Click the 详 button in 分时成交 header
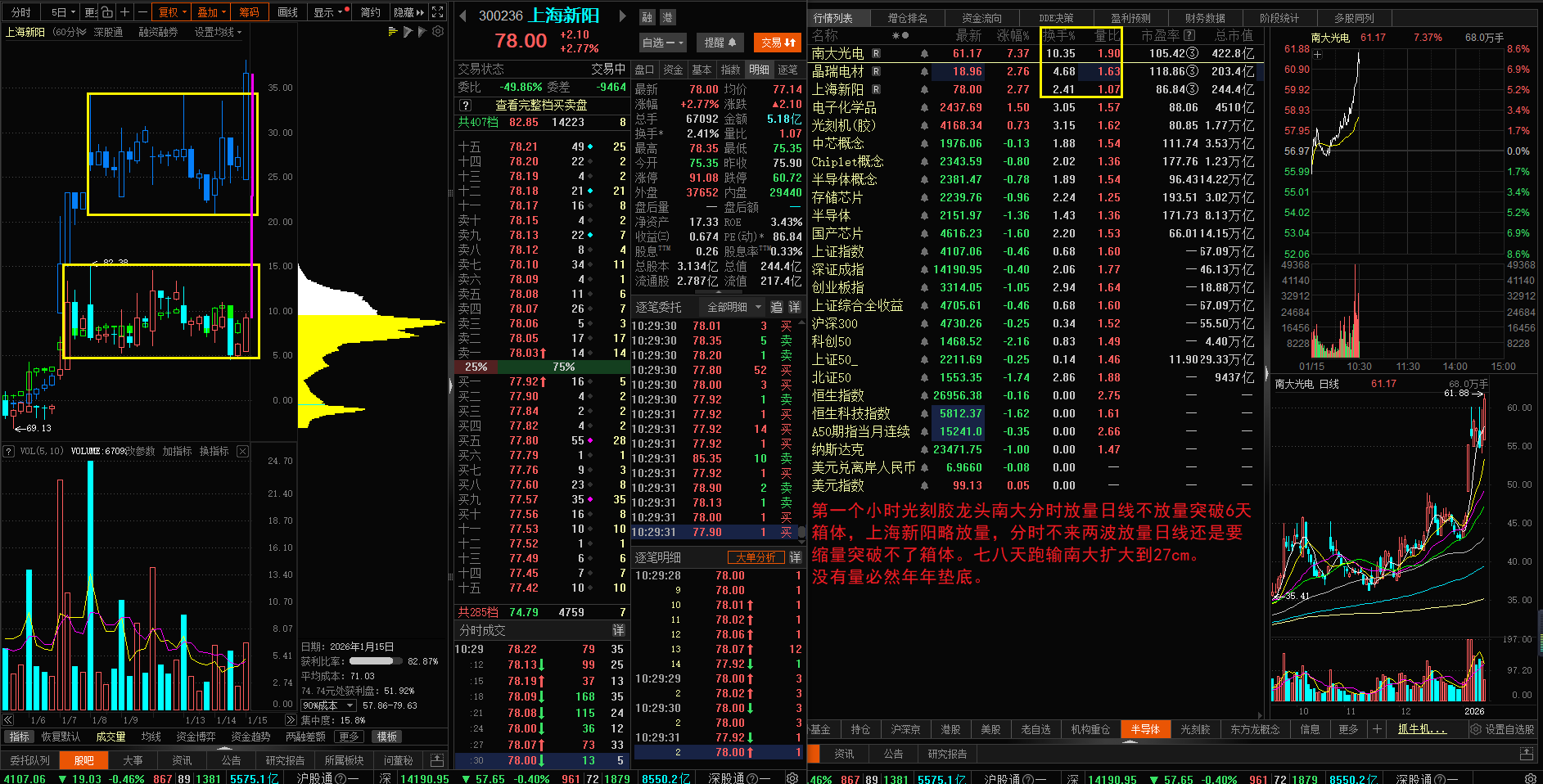Viewport: 1543px width, 784px height. [618, 631]
